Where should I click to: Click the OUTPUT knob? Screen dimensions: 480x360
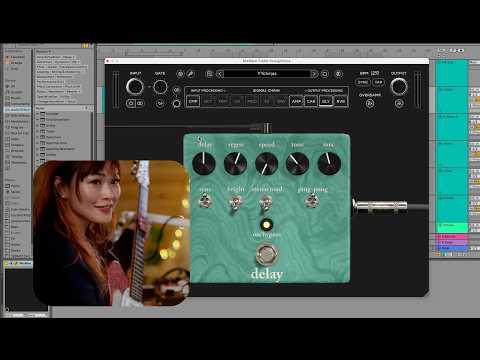click(x=399, y=86)
